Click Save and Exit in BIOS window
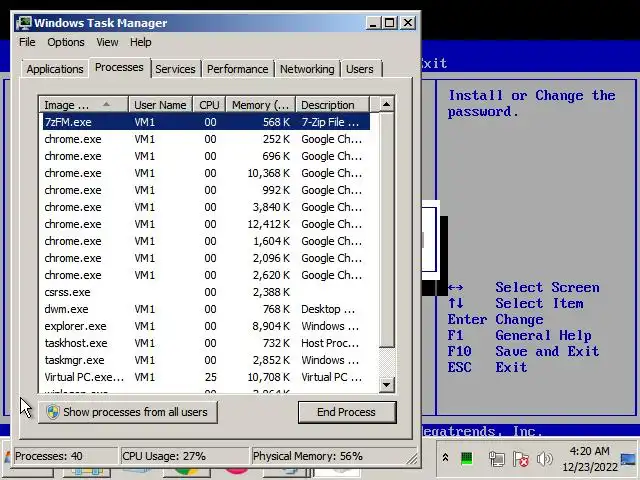This screenshot has height=480, width=640. (x=547, y=351)
